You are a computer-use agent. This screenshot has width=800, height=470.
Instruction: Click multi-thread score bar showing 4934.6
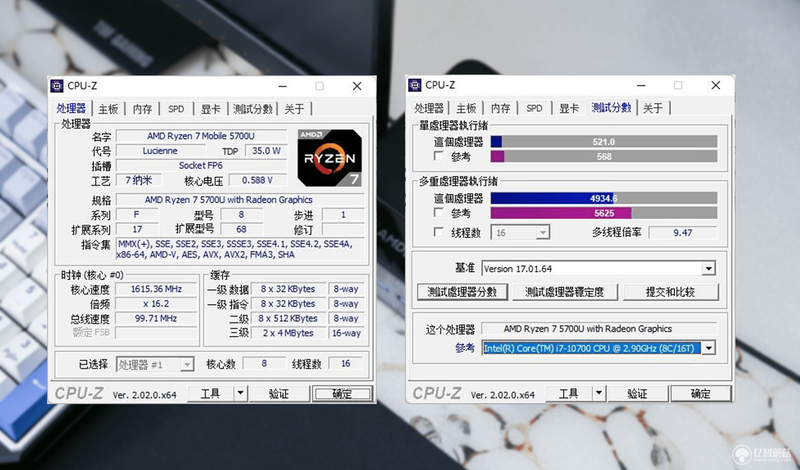604,198
